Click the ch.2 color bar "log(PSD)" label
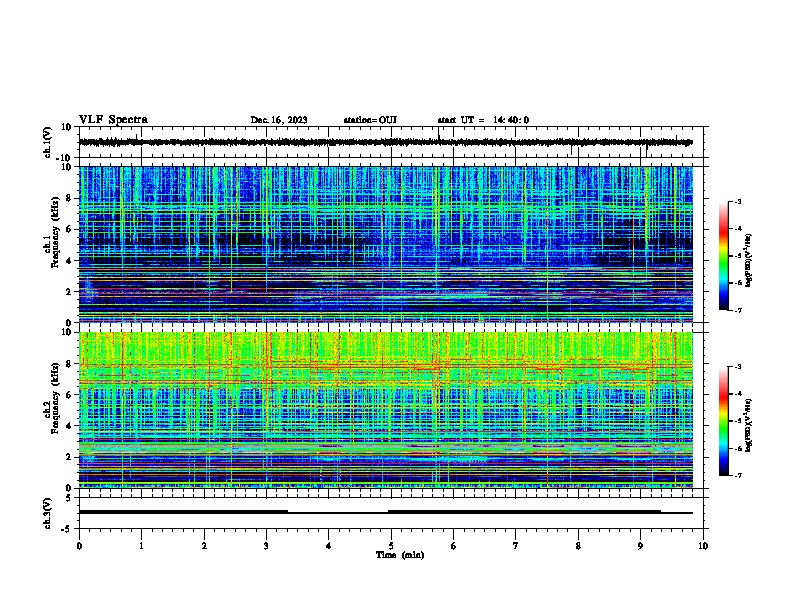The image size is (792, 612). tap(749, 426)
